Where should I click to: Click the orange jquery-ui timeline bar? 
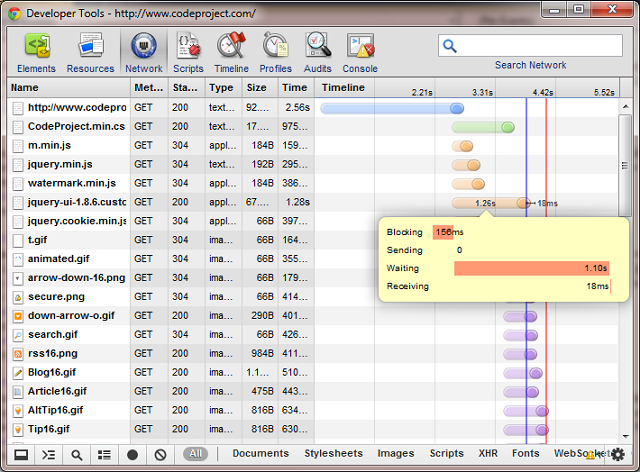(x=491, y=203)
